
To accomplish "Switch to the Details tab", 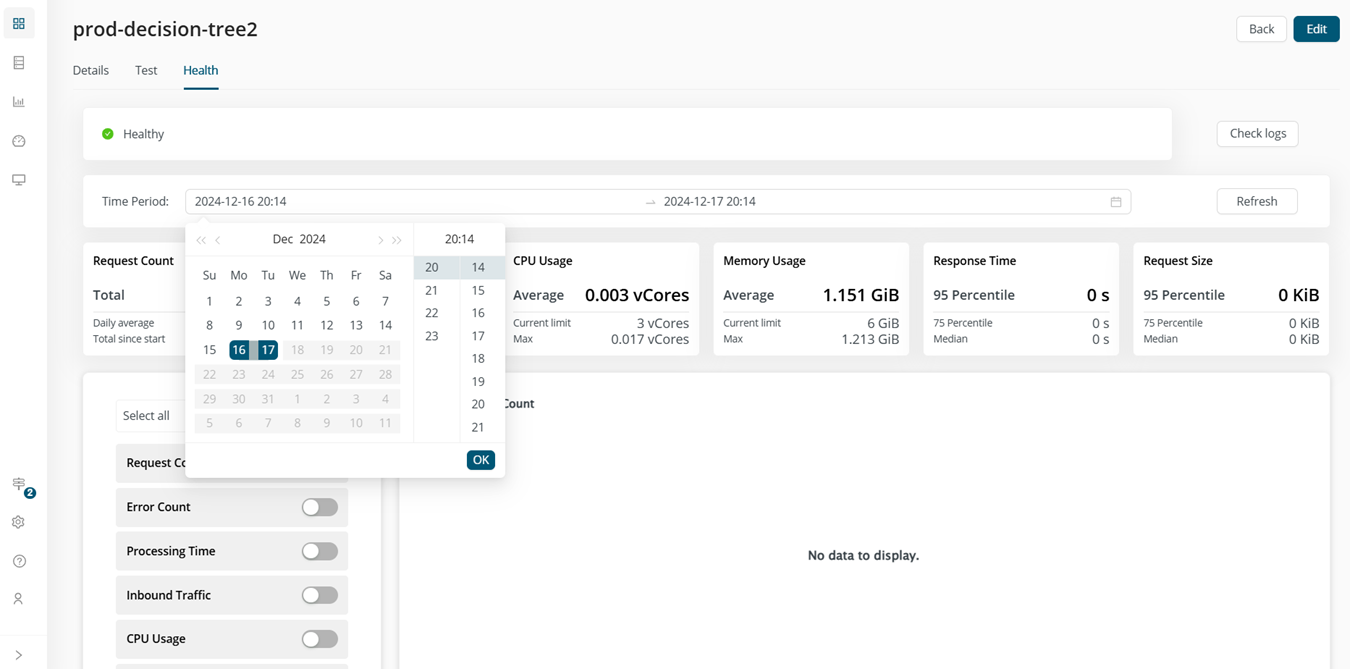I will tap(91, 70).
